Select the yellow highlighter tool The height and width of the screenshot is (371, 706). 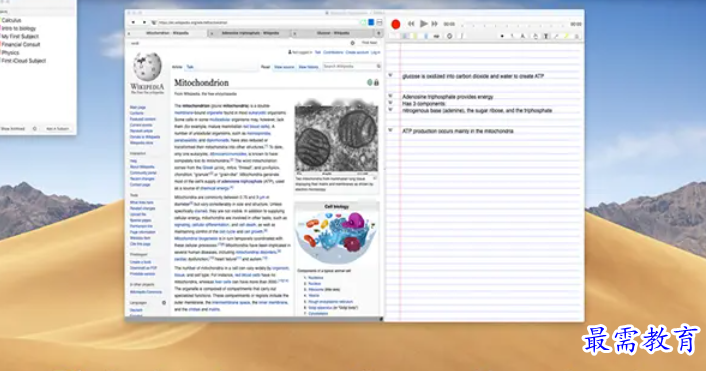click(566, 36)
